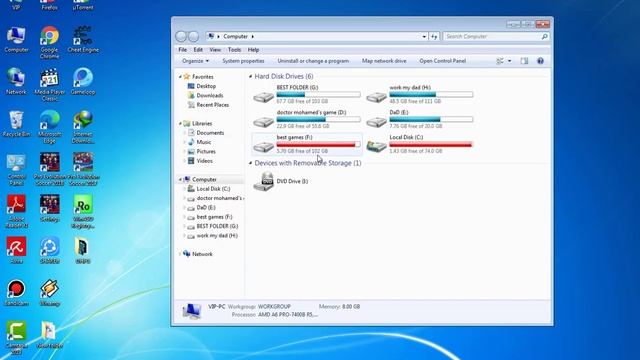Open the File menu

click(182, 50)
